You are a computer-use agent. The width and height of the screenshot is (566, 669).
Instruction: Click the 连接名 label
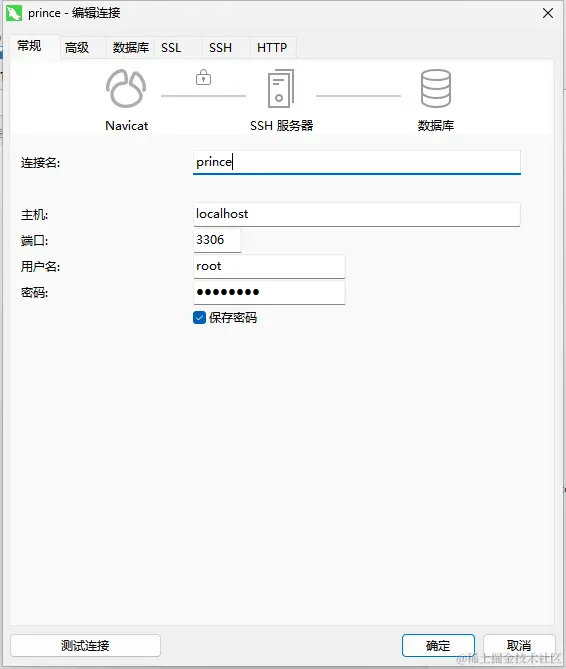tap(41, 163)
